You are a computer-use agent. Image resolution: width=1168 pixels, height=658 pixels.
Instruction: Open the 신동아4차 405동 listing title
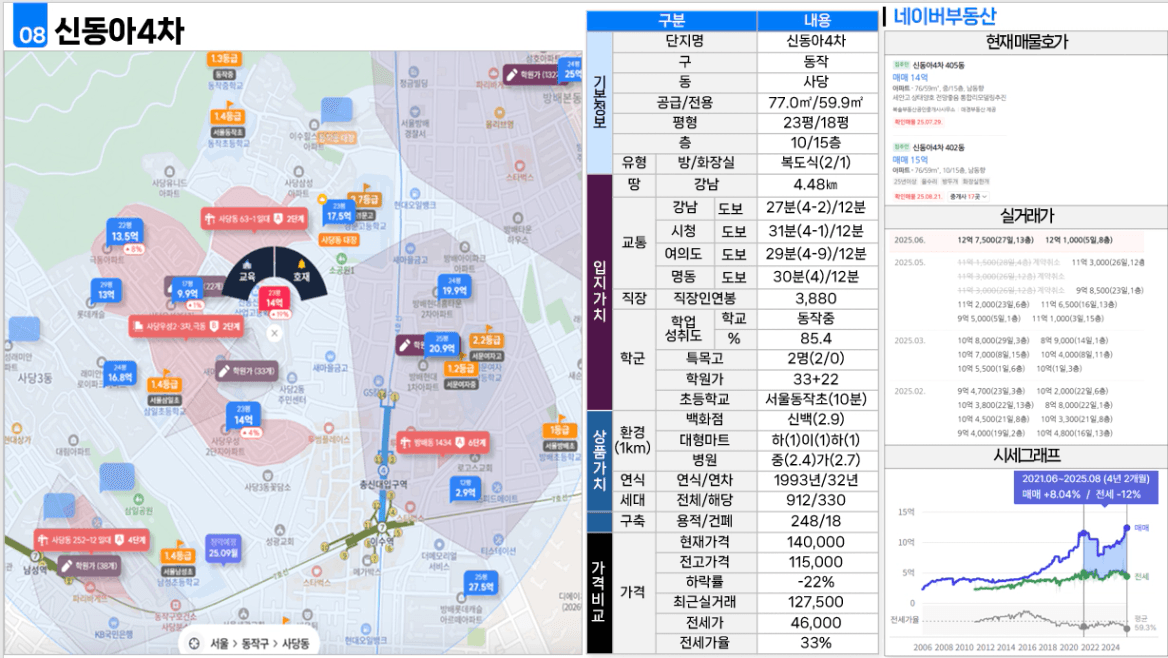pos(938,65)
